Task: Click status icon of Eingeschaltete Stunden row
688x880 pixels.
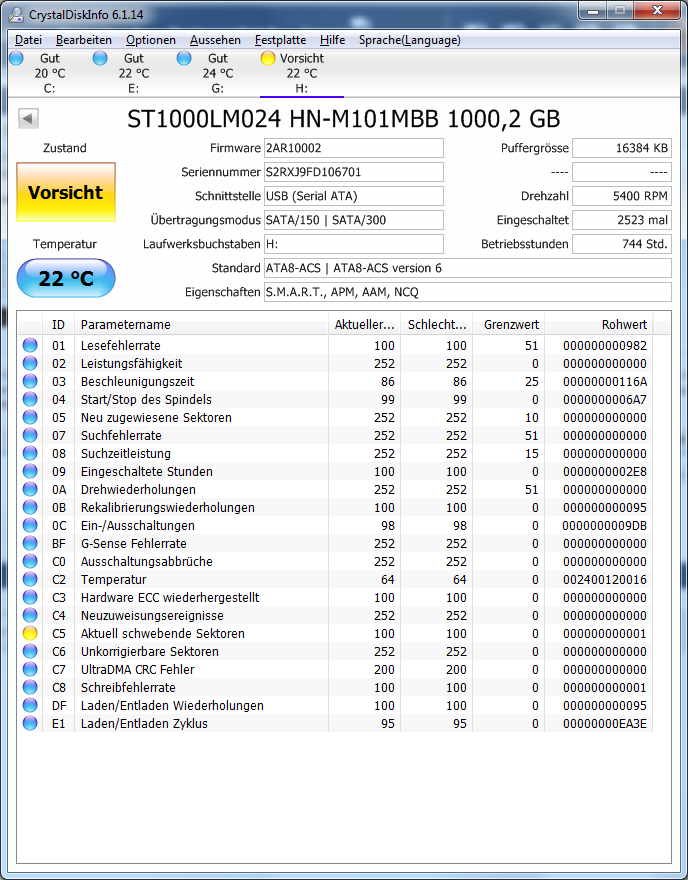Action: [30, 471]
